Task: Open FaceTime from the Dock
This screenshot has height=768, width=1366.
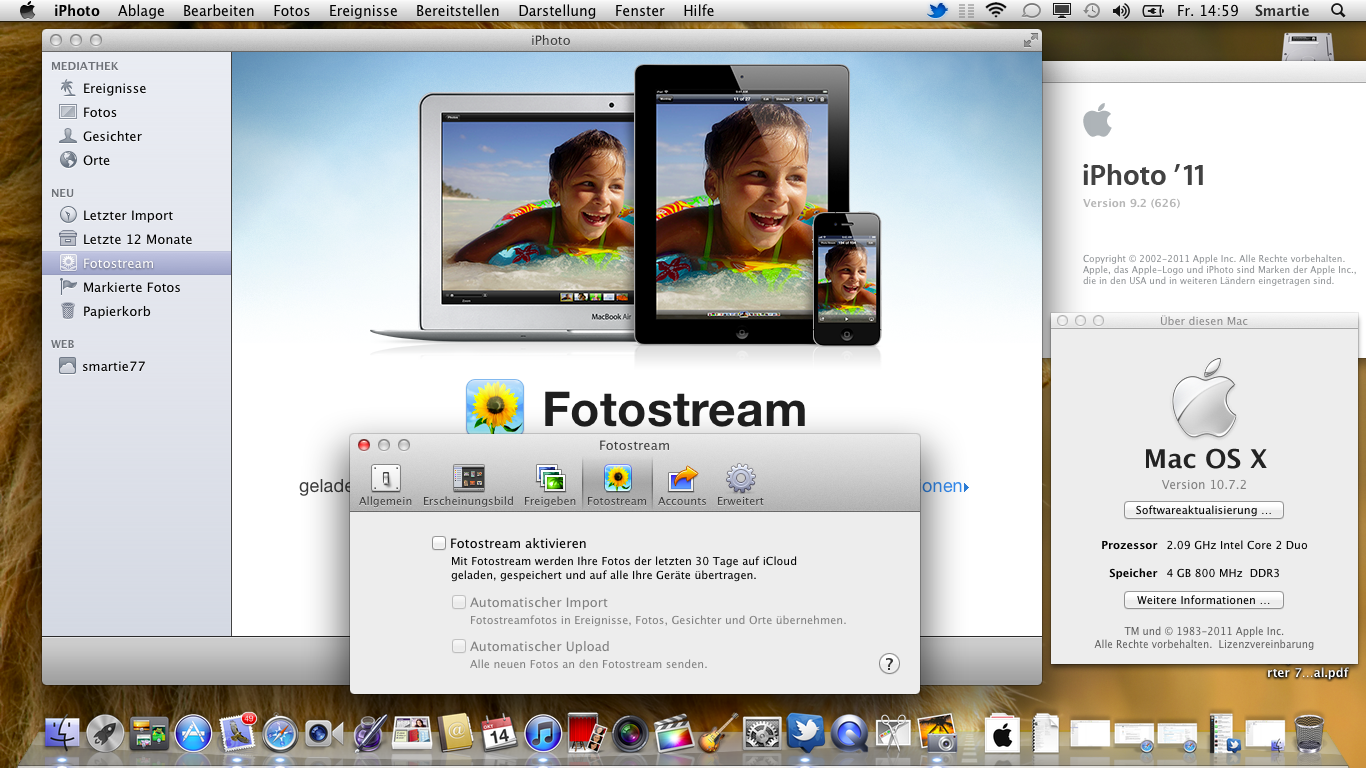Action: (x=323, y=734)
